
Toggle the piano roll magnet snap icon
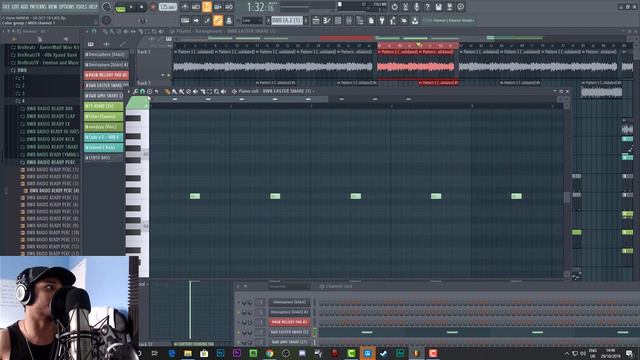[x=142, y=91]
